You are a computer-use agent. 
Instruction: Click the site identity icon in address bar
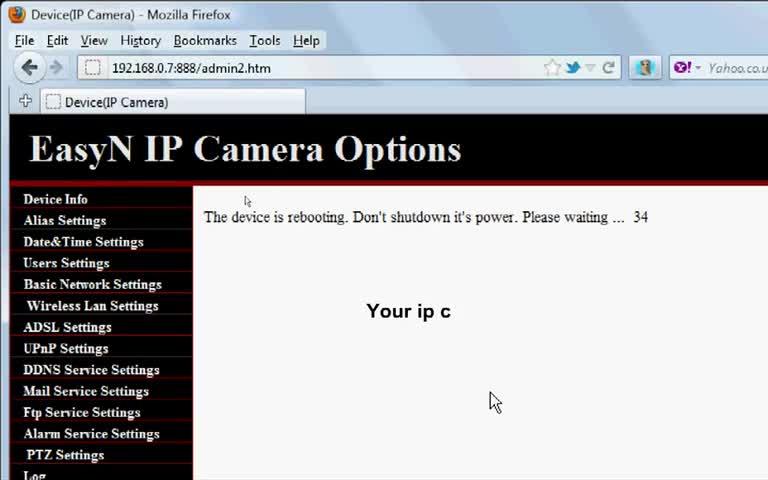click(x=93, y=68)
